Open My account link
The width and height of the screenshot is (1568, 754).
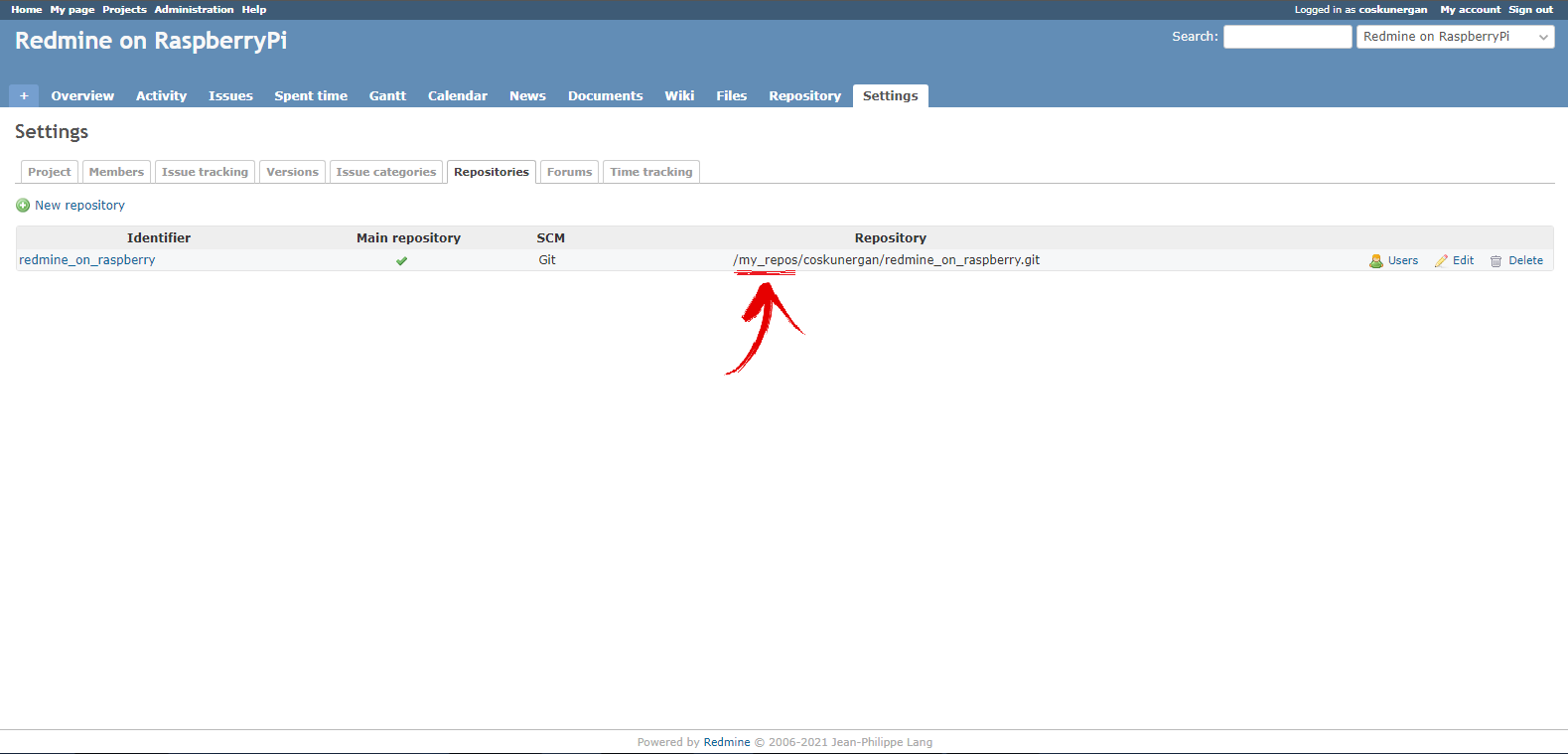[1470, 10]
